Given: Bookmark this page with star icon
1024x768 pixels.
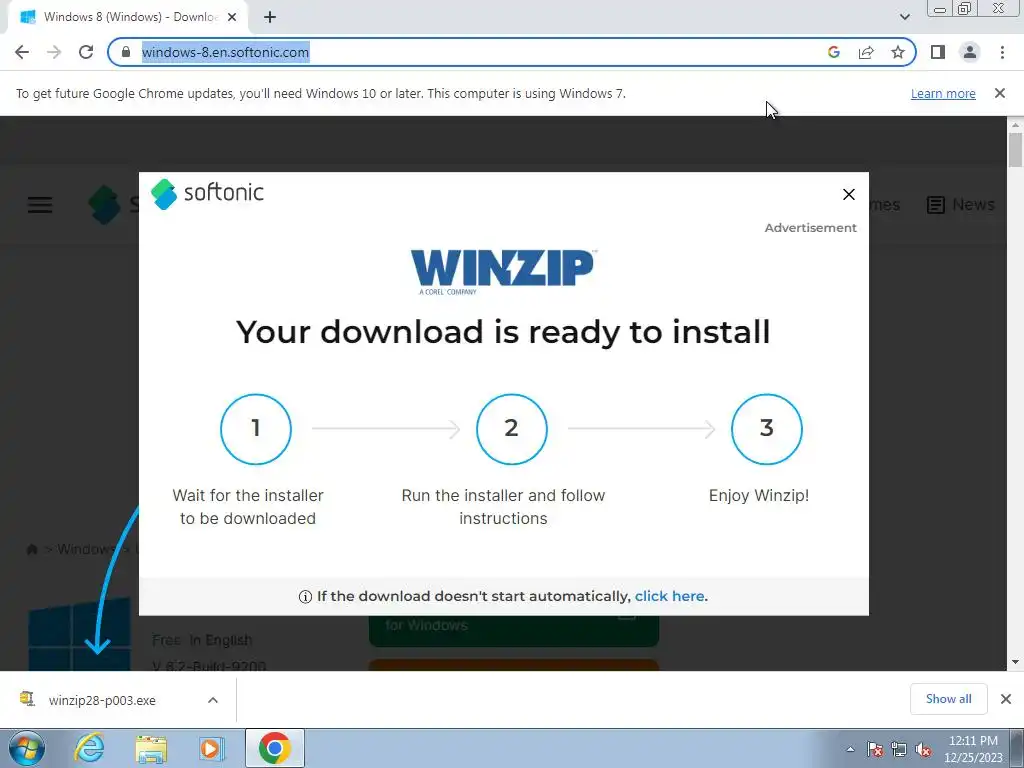Looking at the screenshot, I should click(898, 52).
